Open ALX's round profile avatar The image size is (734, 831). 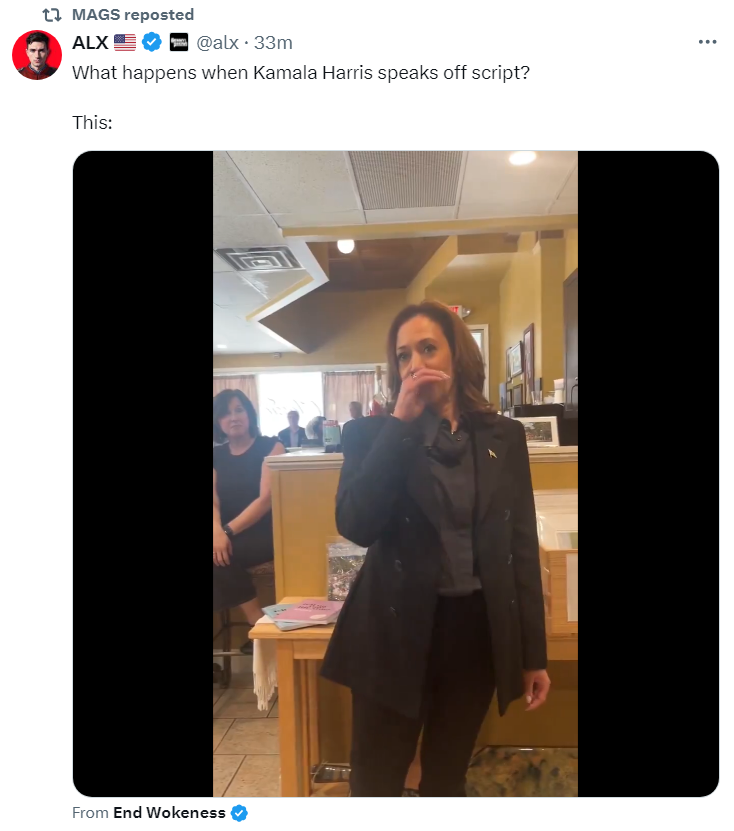pos(37,55)
